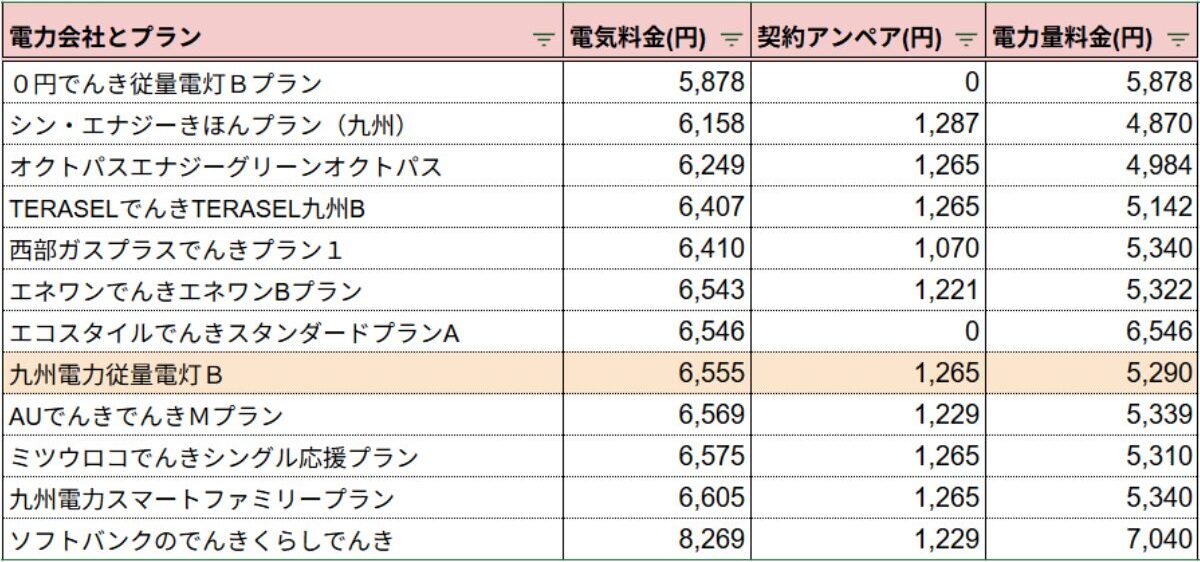Image resolution: width=1200 pixels, height=562 pixels.
Task: Click the 8,269 electricity fee cell
Action: 656,540
